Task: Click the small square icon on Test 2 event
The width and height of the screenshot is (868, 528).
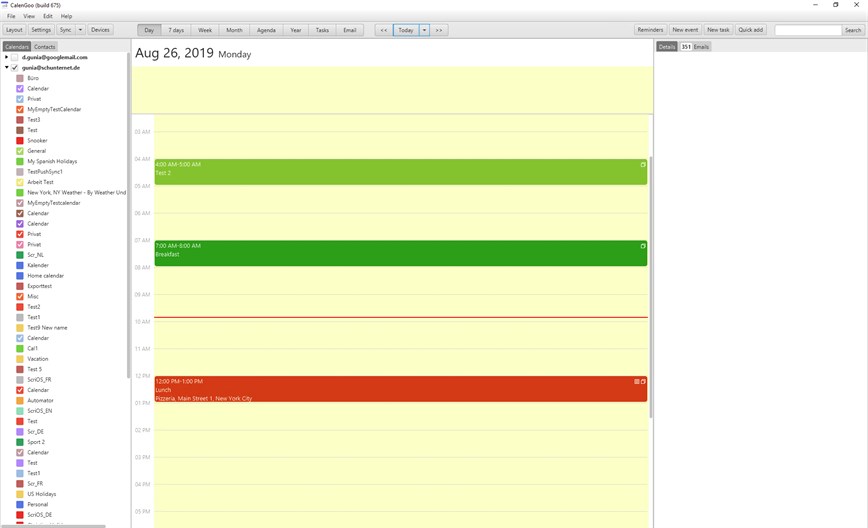Action: (x=643, y=164)
